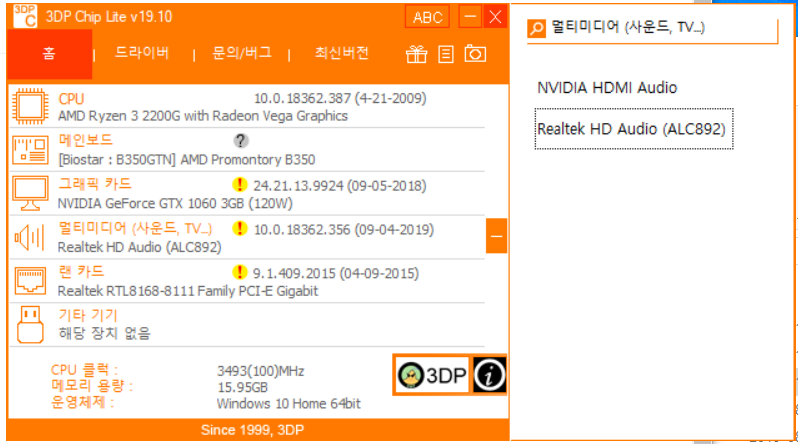Click the 멀티미디어 header in side panel
Viewport: 798px width, 444px height.
point(629,27)
